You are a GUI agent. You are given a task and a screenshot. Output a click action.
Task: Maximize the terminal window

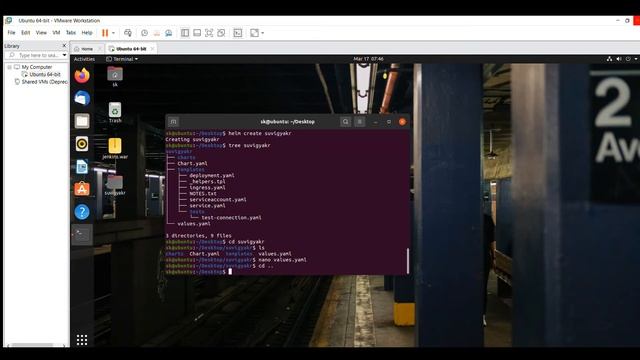pos(389,122)
